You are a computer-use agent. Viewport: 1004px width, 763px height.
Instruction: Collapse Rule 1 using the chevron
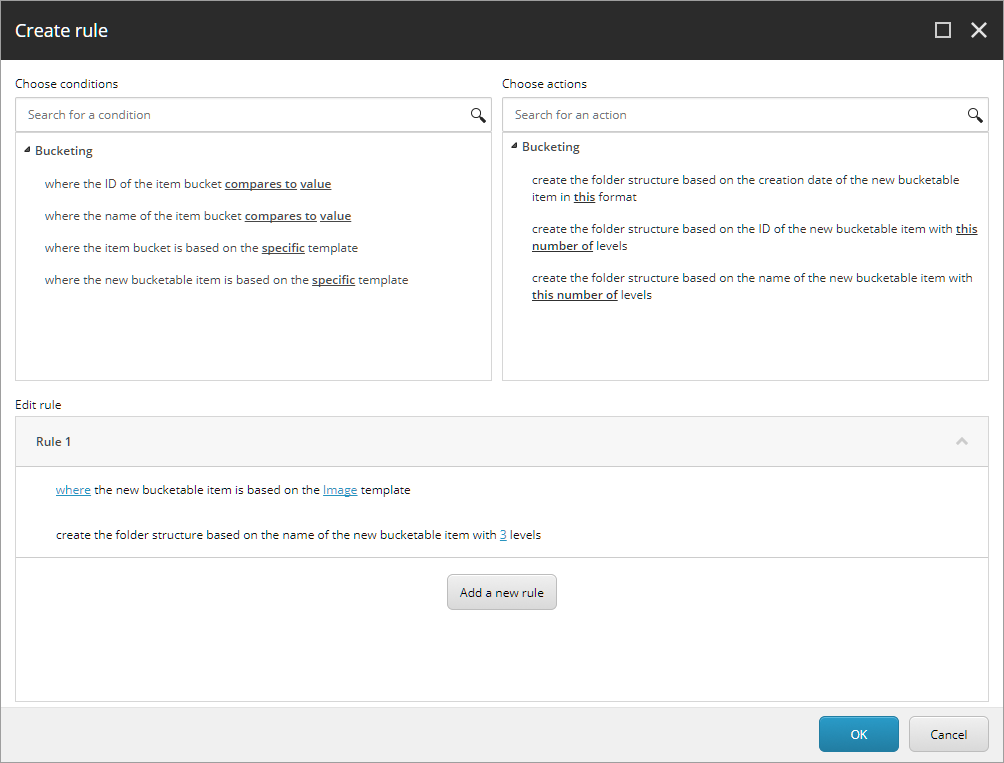click(961, 441)
